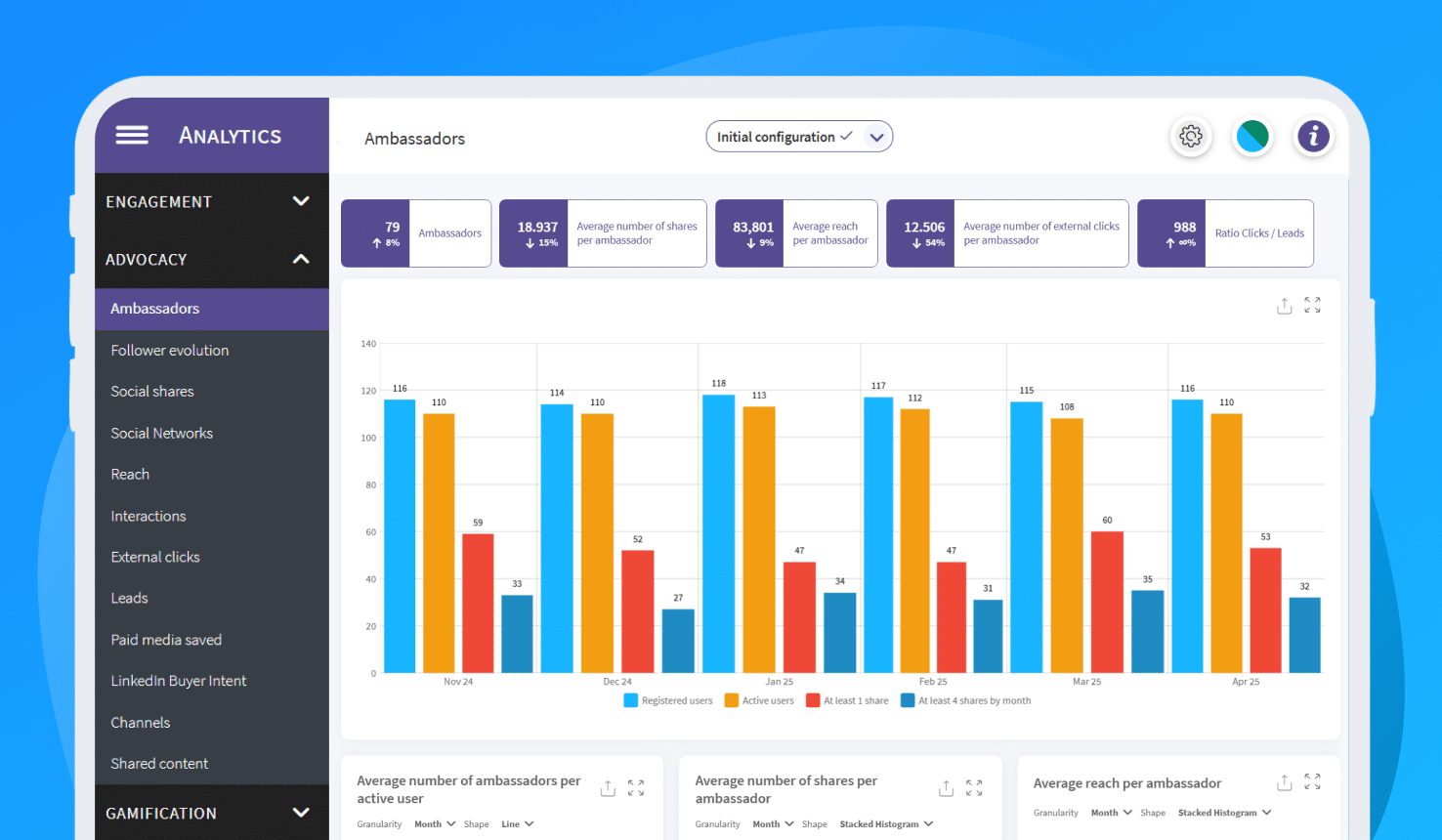
Task: Click the Ambassadors page title
Action: [415, 139]
